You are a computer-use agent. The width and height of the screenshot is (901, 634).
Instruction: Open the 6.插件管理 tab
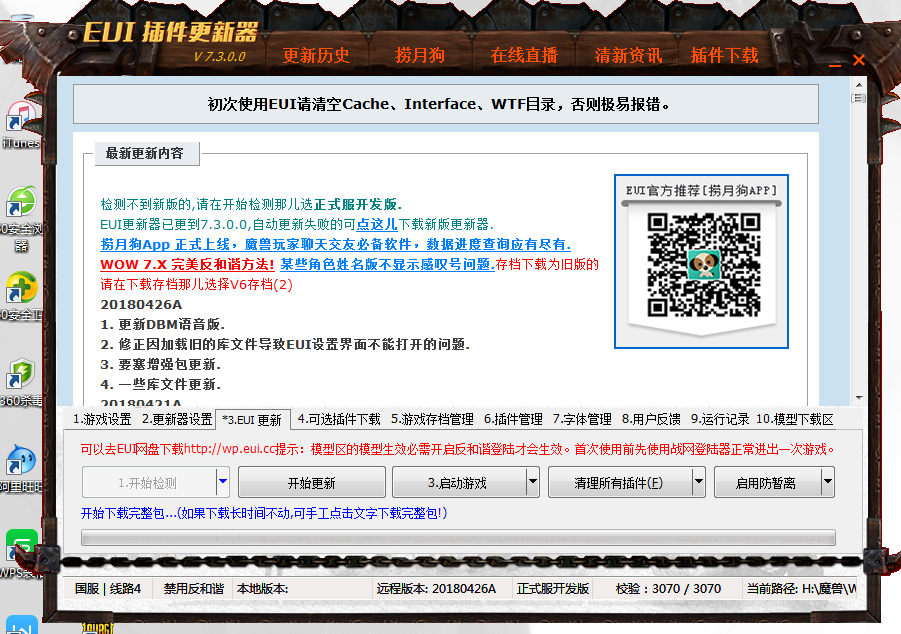pyautogui.click(x=513, y=419)
